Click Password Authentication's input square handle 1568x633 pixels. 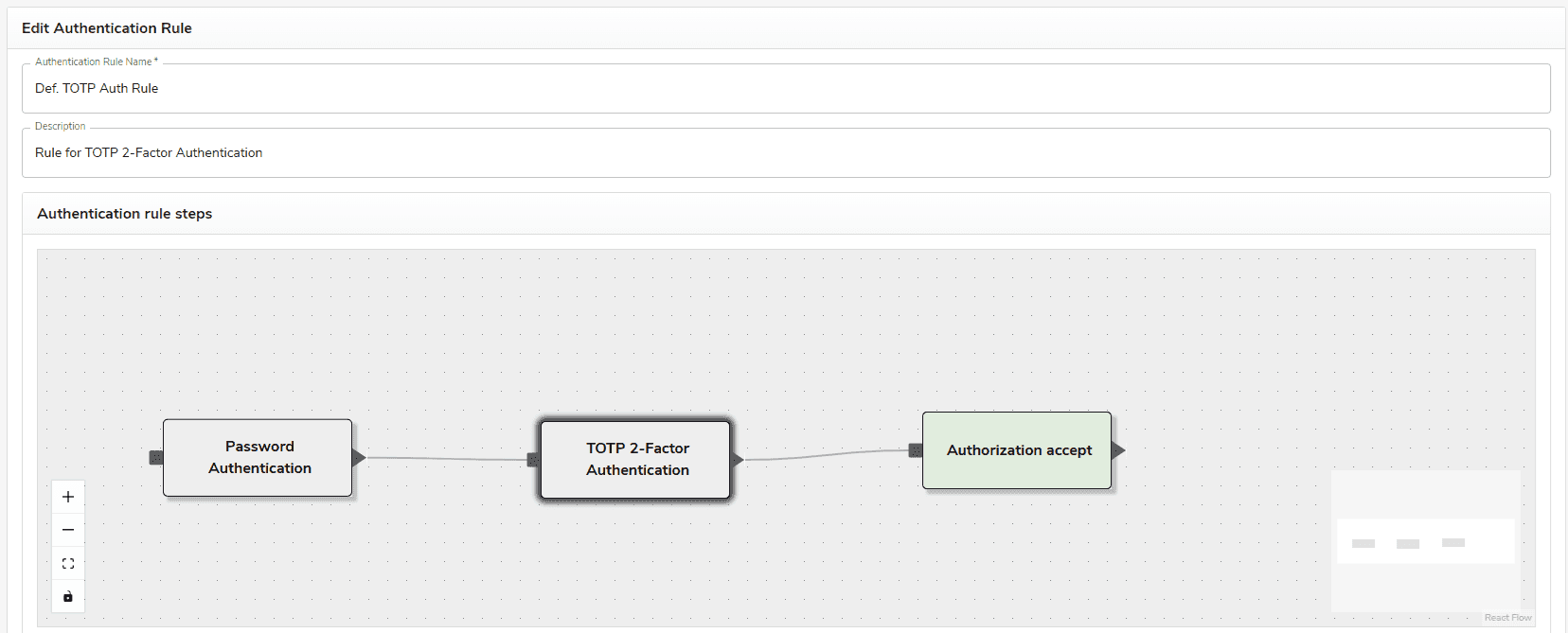click(156, 458)
